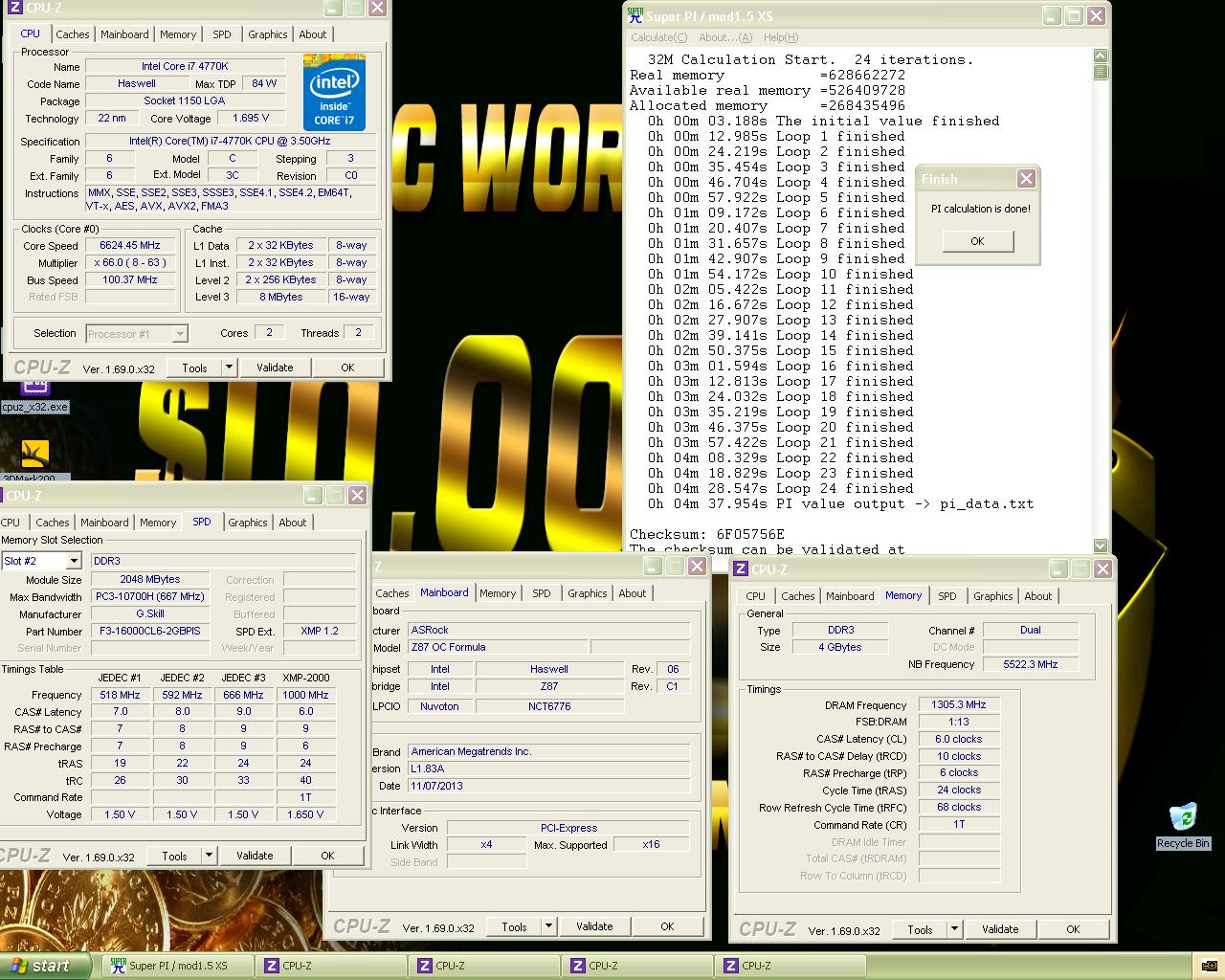Image resolution: width=1225 pixels, height=980 pixels.
Task: Switch to Super PI taskbar button
Action: click(178, 966)
